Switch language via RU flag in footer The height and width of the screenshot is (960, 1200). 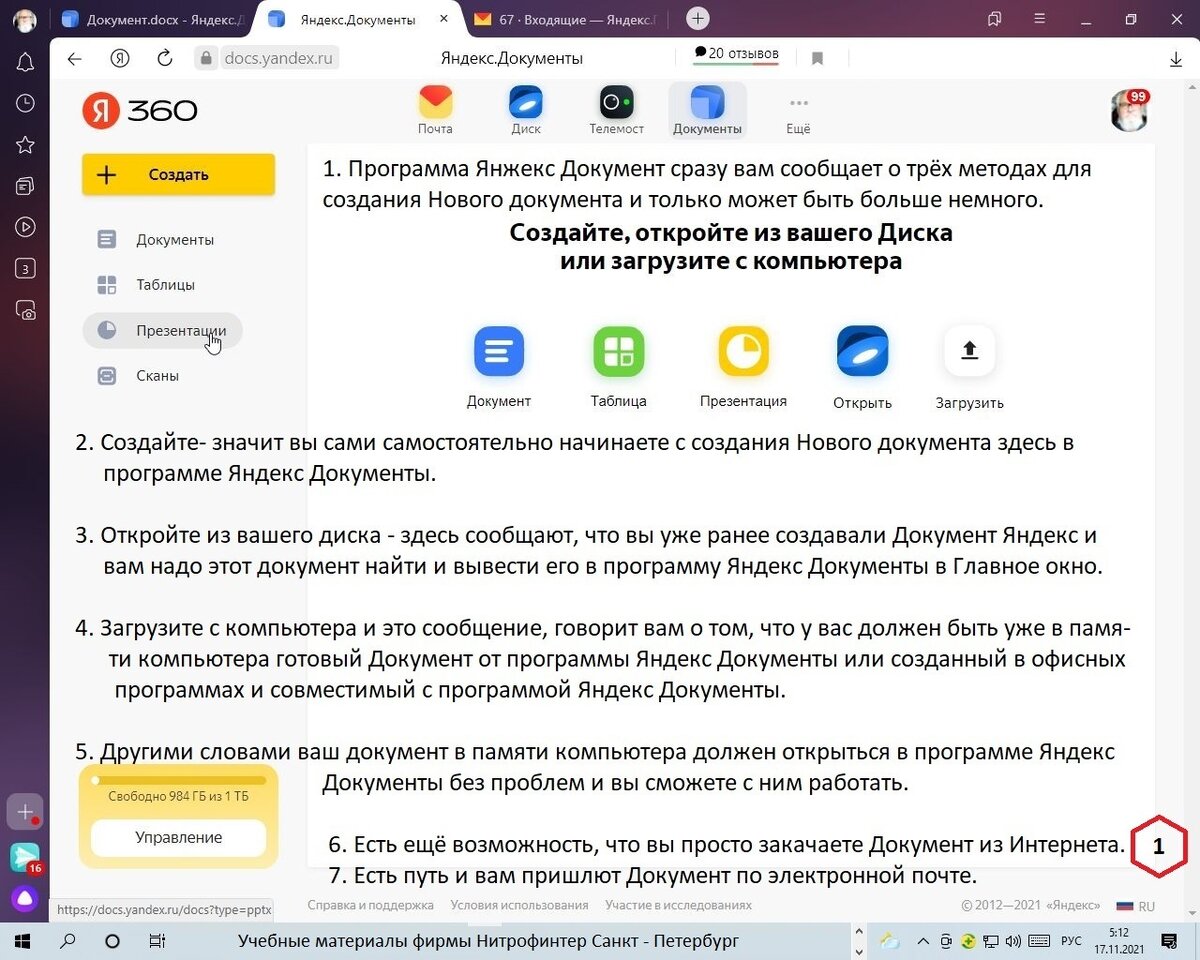click(x=1135, y=906)
